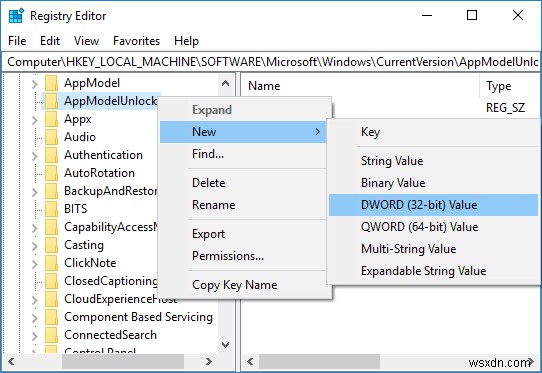The image size is (542, 373).
Task: Open the Edit menu
Action: 50,41
